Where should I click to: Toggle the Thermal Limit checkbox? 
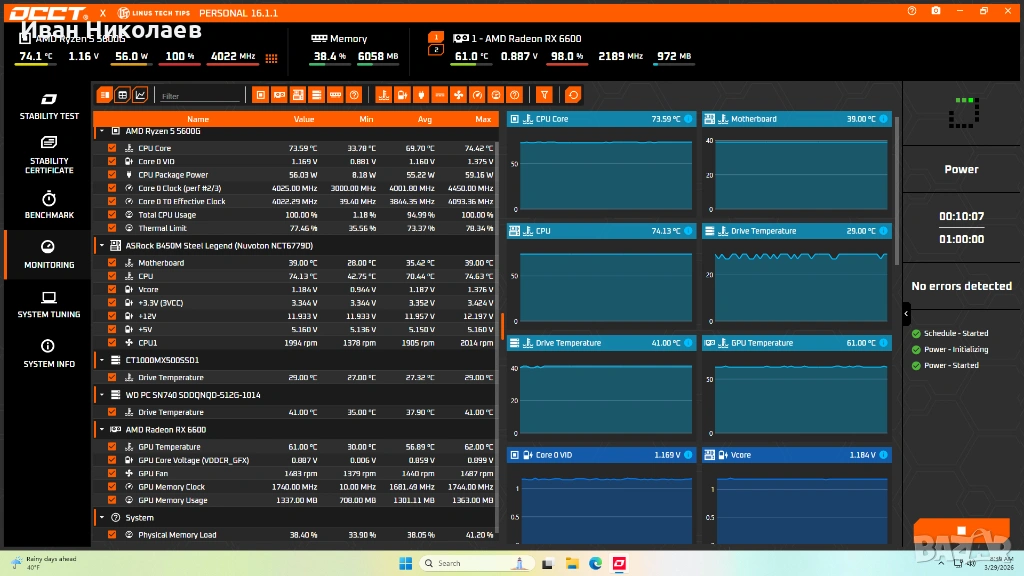pyautogui.click(x=112, y=228)
